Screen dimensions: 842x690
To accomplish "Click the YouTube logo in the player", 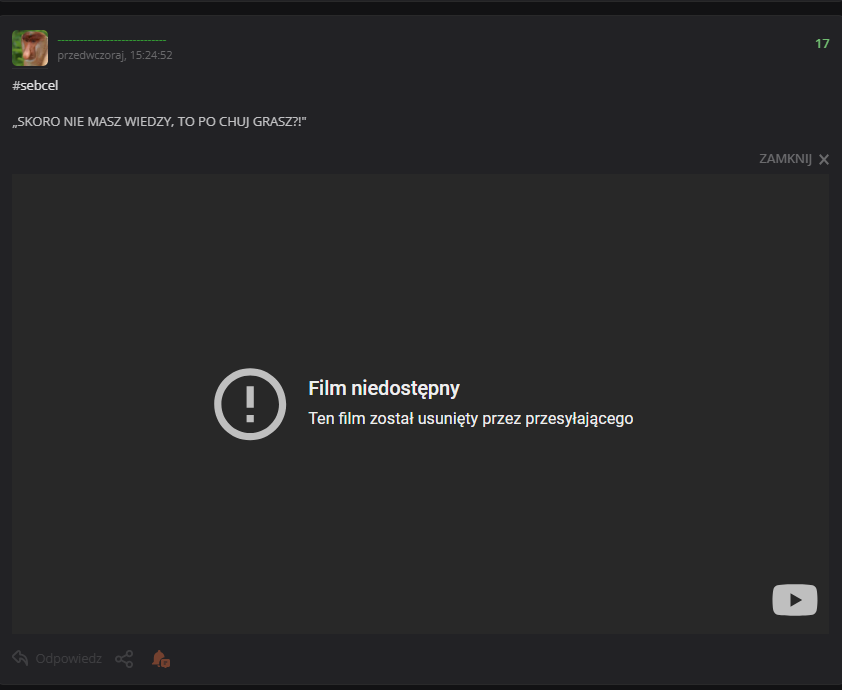I will (795, 600).
